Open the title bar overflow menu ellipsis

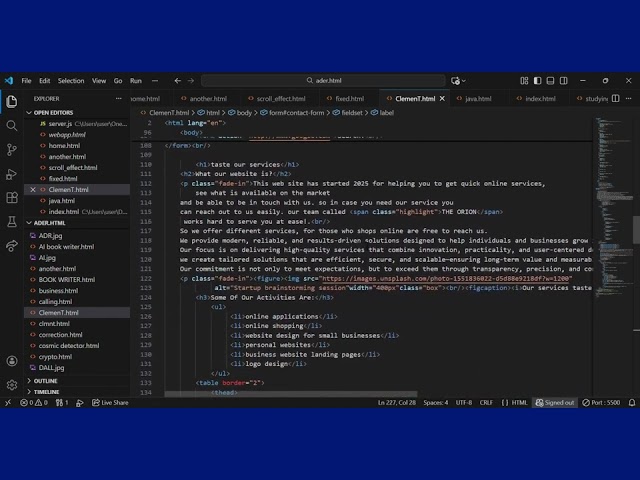pos(155,81)
